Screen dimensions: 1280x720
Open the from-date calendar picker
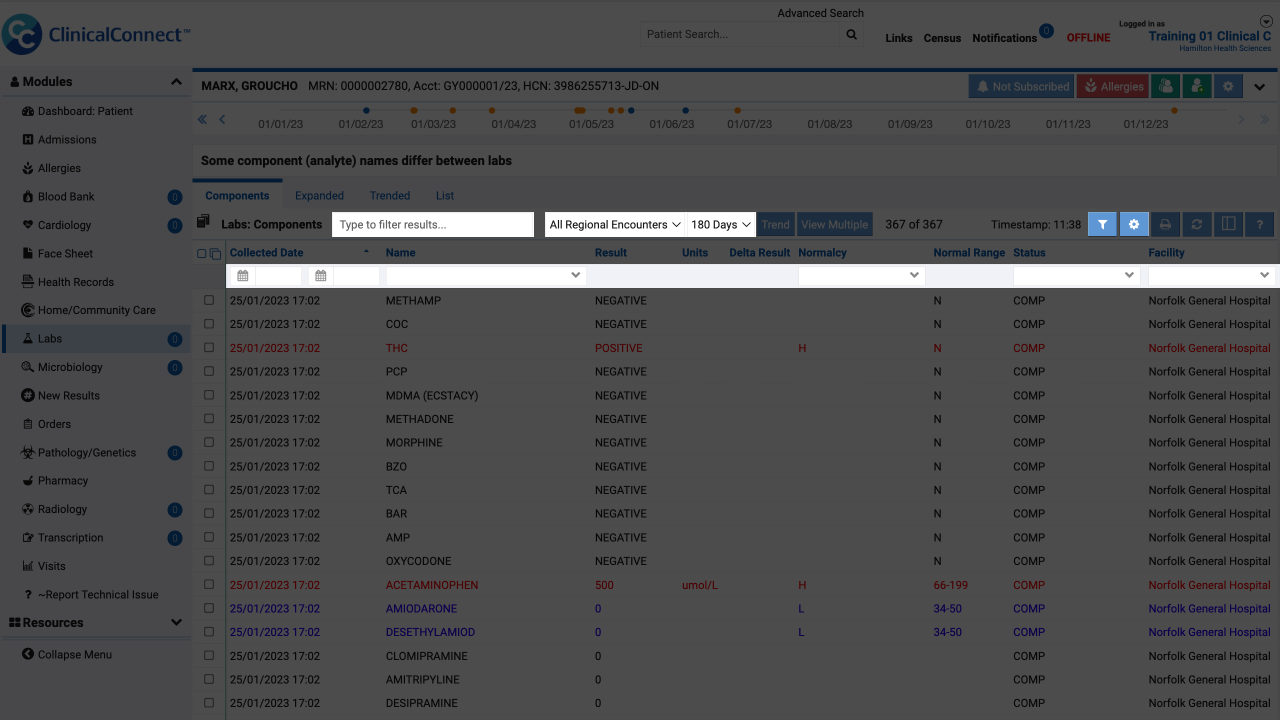[x=242, y=276]
